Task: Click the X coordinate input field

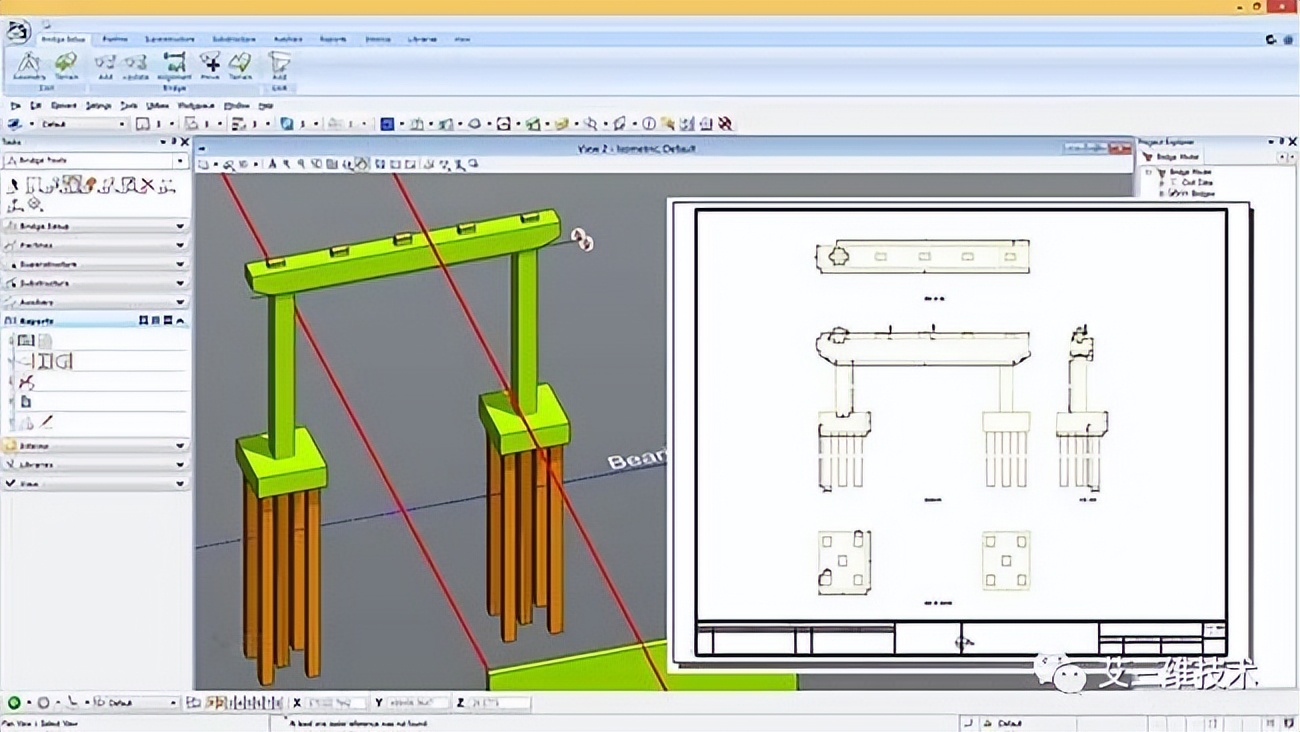Action: coord(335,703)
